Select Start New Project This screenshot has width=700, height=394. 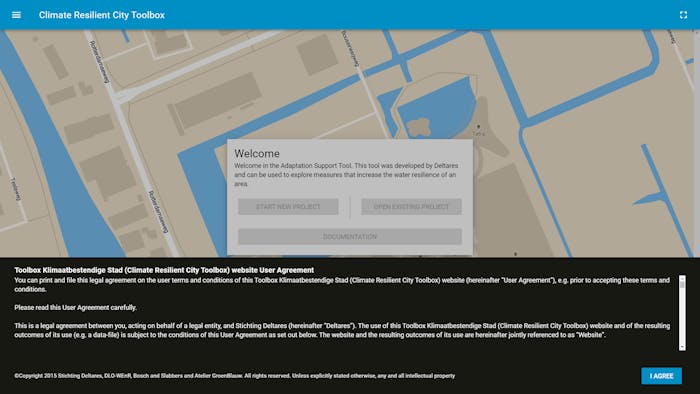tap(288, 207)
